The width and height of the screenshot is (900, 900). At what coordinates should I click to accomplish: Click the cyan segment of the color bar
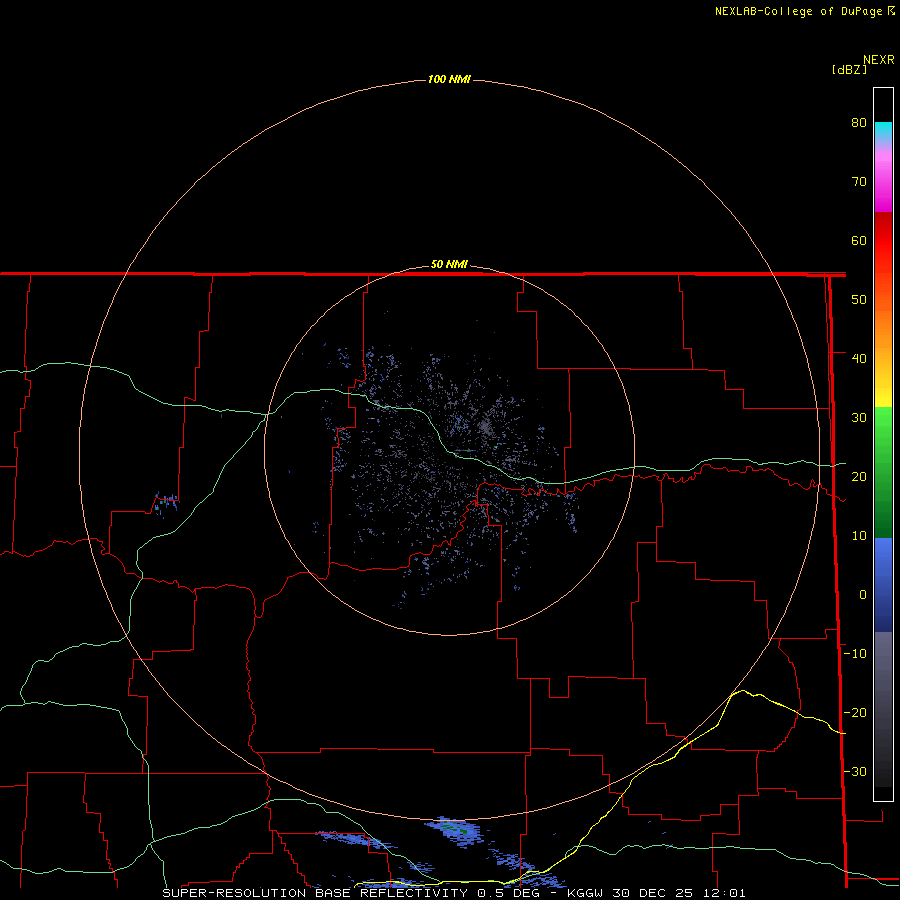(883, 129)
